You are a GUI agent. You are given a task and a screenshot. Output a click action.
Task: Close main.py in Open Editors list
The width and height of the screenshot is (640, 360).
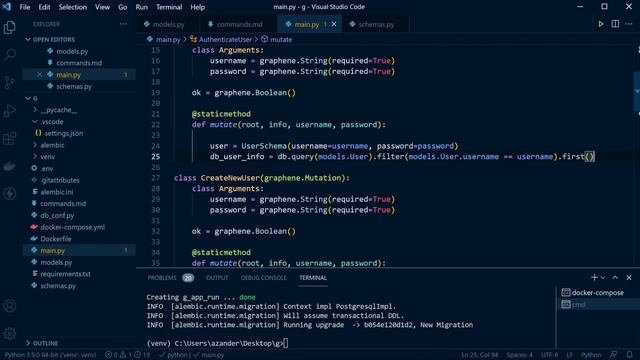(x=39, y=75)
